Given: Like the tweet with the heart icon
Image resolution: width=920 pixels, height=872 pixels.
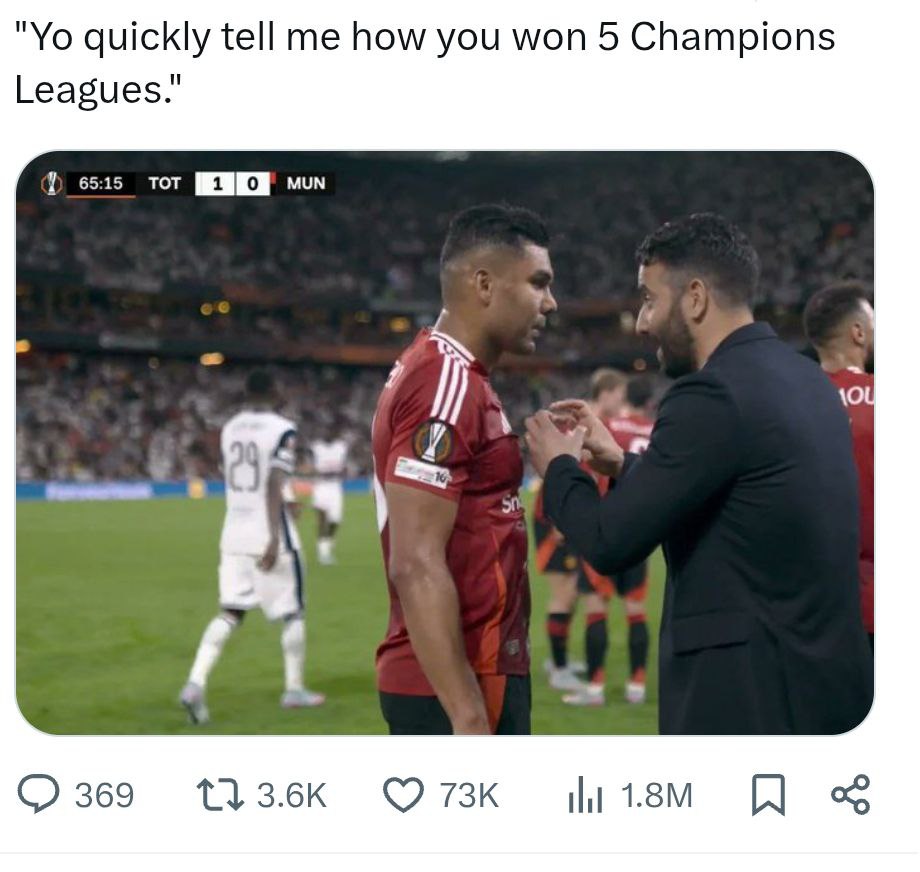Looking at the screenshot, I should [403, 795].
